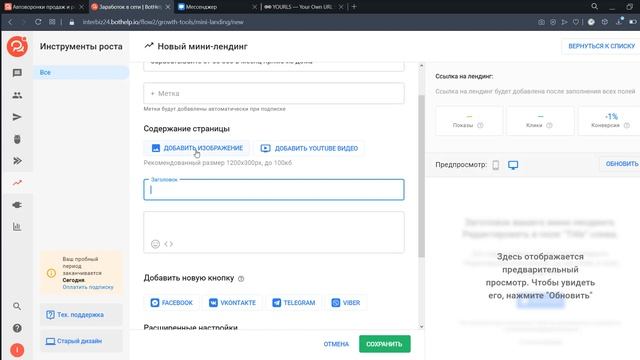The image size is (640, 360).
Task: Select Все in growth tools list
Action: click(x=81, y=72)
